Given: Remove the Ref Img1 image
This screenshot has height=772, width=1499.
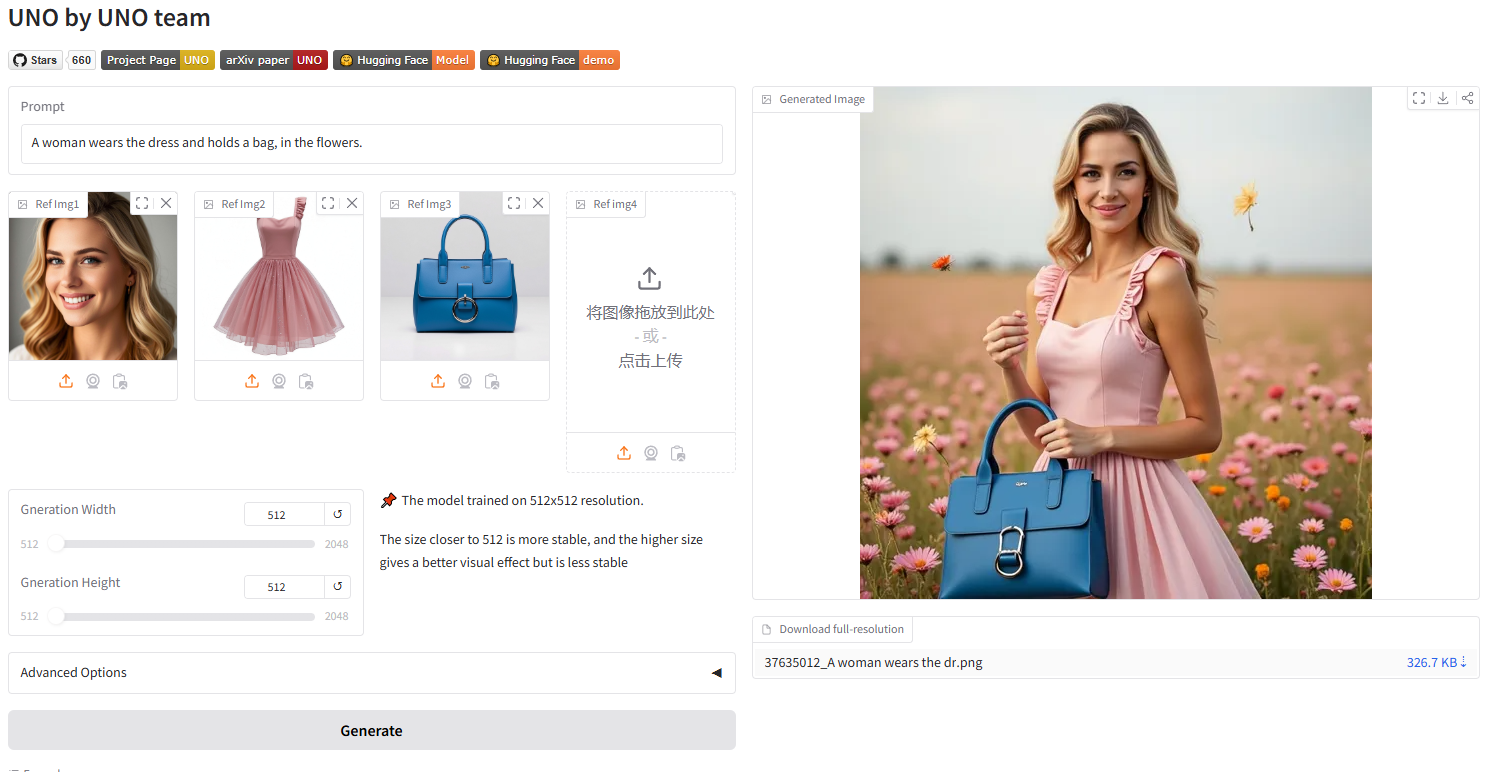Looking at the screenshot, I should 166,203.
